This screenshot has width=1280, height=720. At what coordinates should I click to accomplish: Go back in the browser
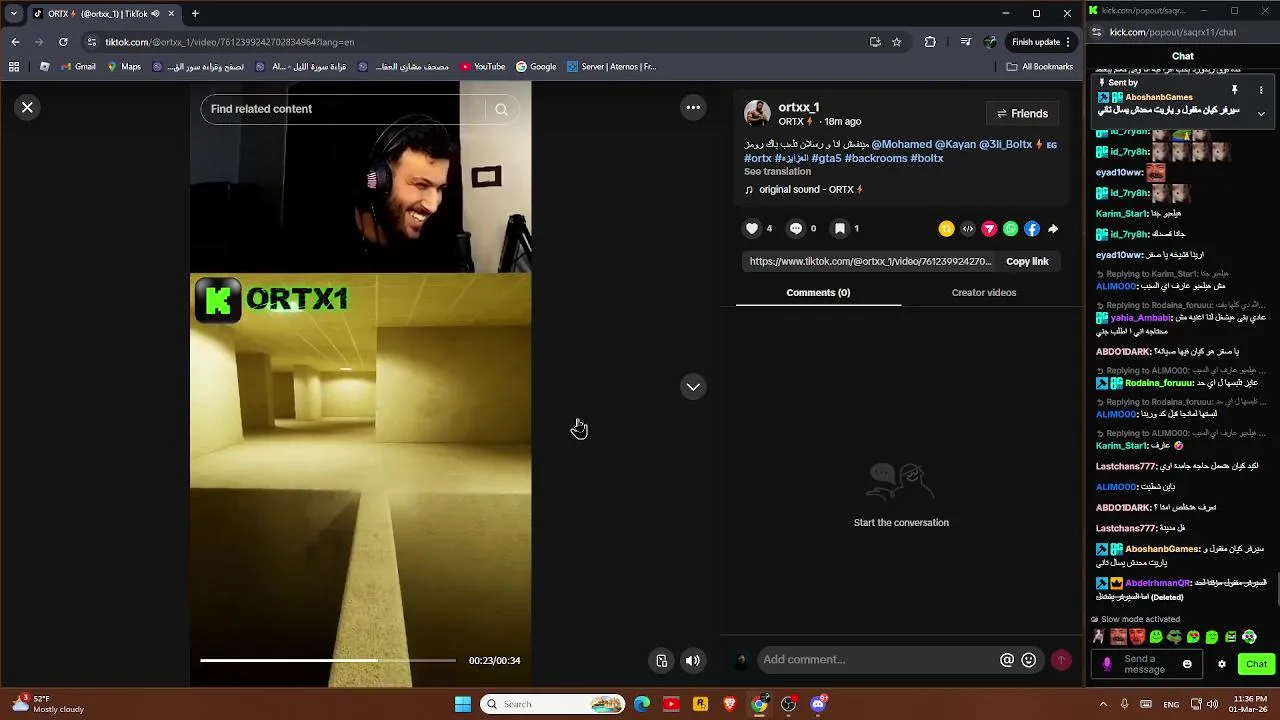tap(15, 42)
